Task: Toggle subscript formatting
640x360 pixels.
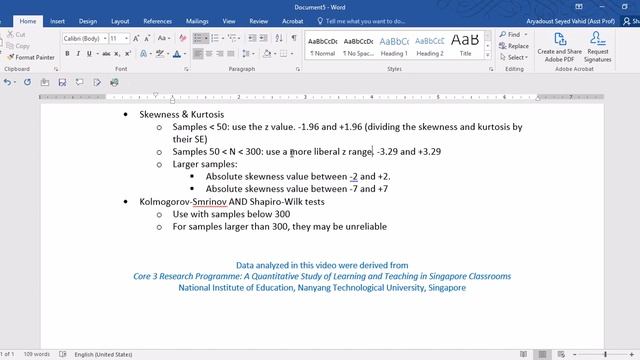Action: [x=117, y=53]
